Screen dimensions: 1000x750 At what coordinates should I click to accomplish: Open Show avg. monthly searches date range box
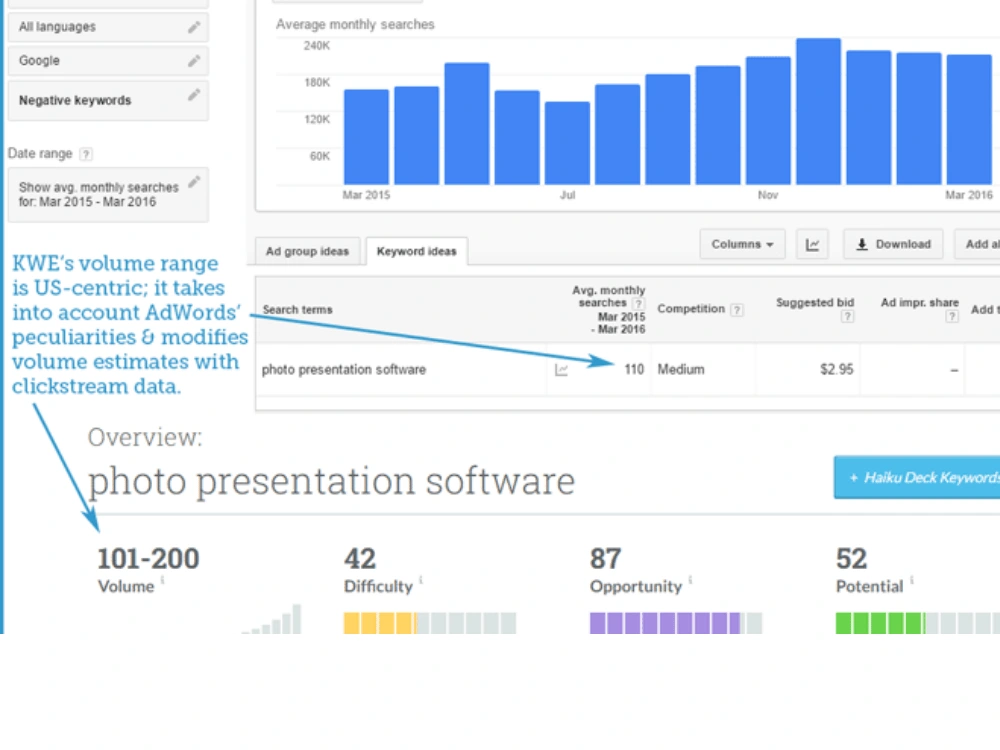108,195
